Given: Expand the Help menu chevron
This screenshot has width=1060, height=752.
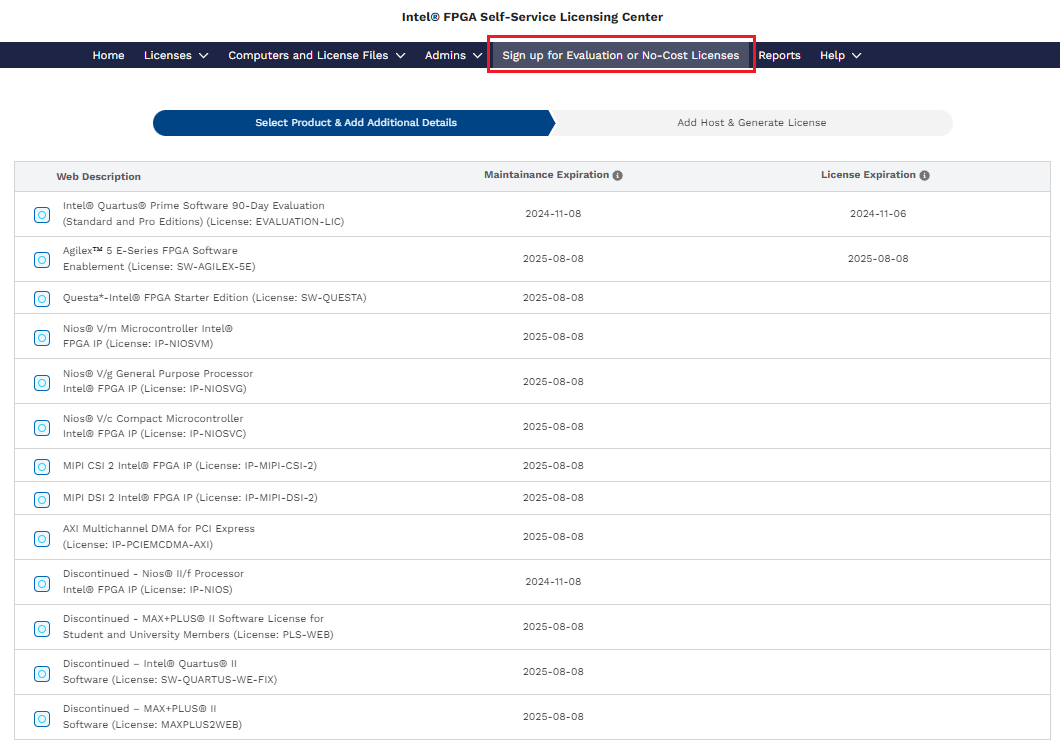Looking at the screenshot, I should click(857, 55).
